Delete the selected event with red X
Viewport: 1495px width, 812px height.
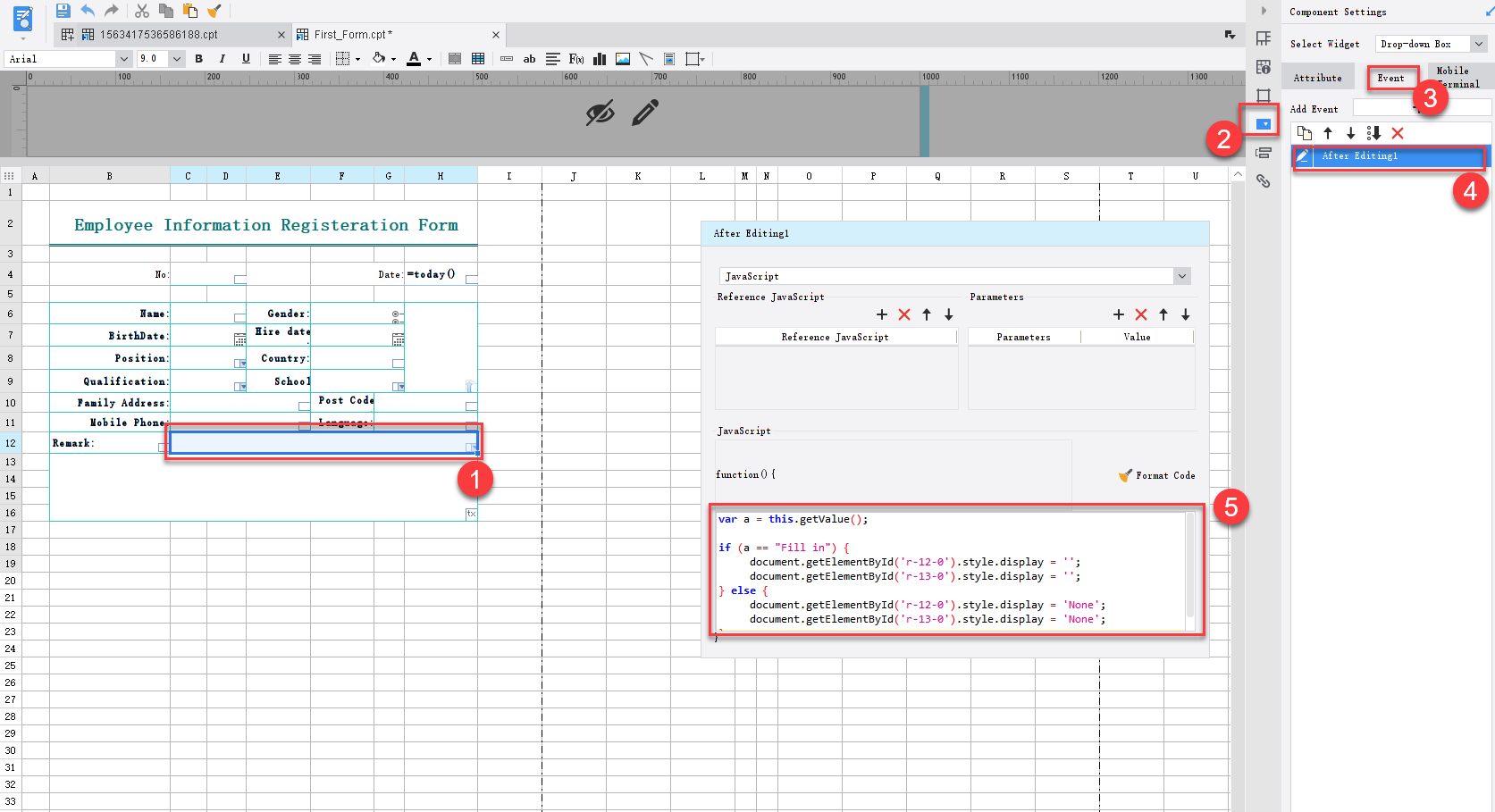click(1398, 133)
